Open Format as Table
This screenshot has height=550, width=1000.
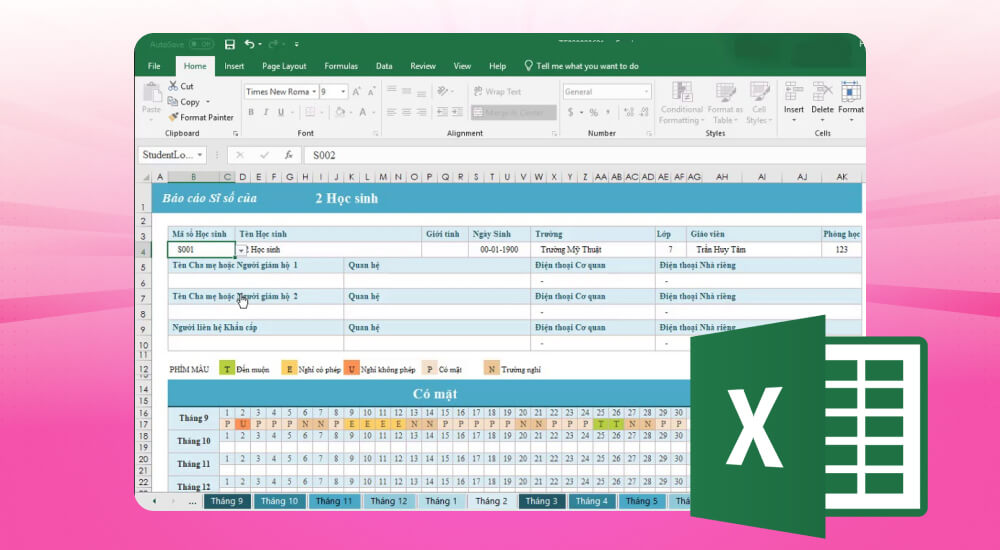tap(725, 103)
